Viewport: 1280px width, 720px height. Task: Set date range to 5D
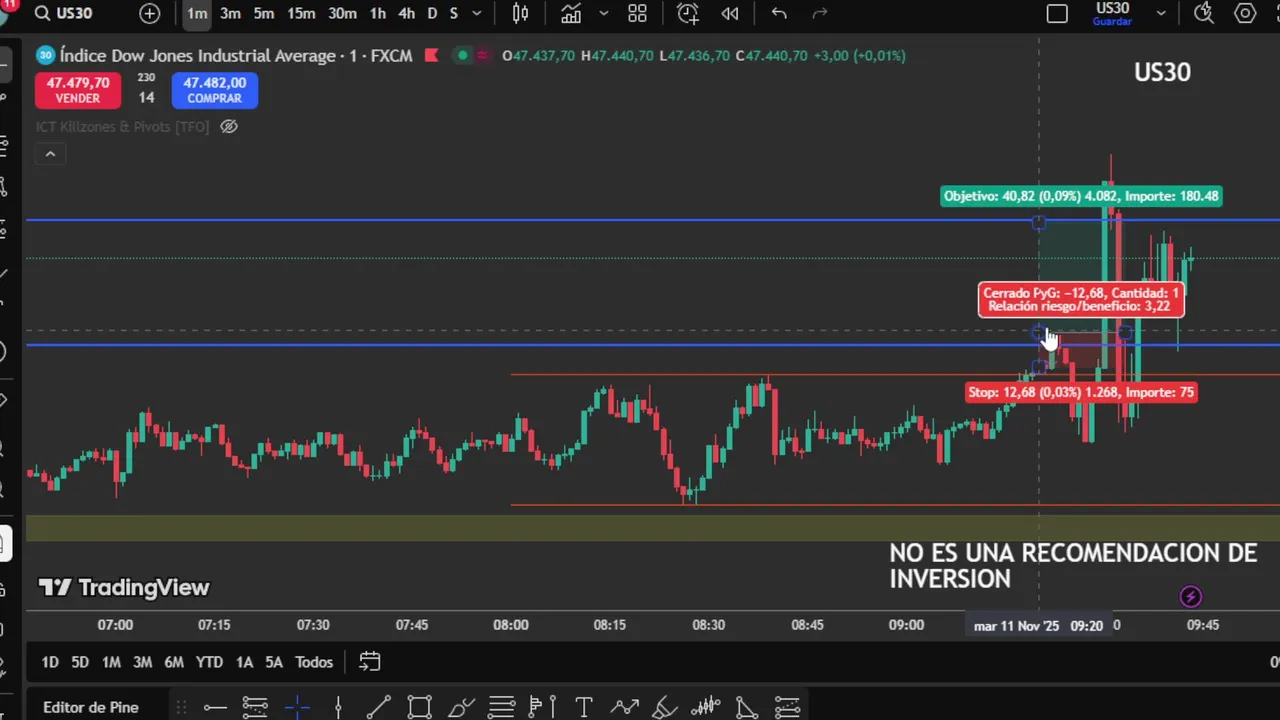(80, 662)
